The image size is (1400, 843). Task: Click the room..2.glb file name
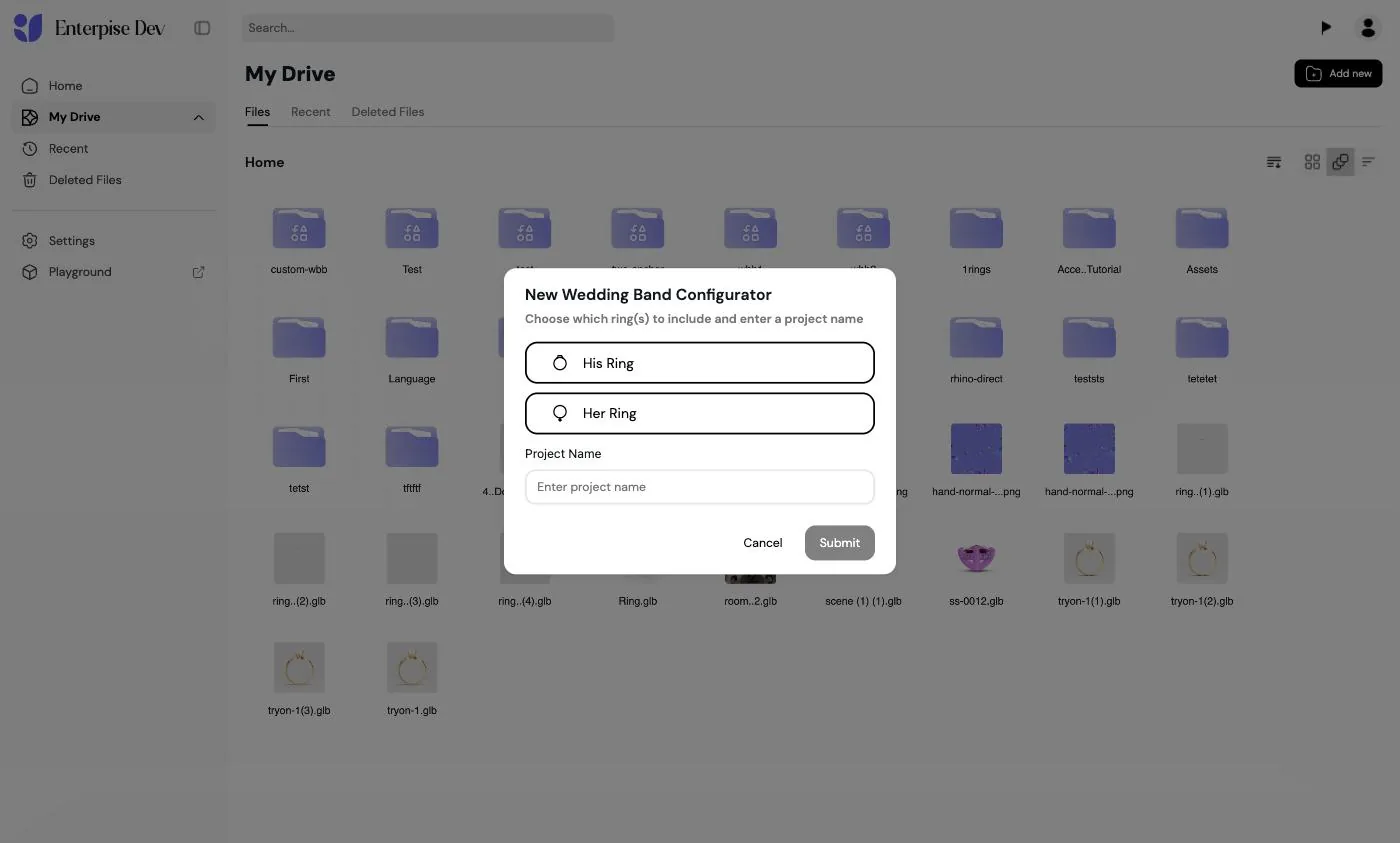coord(751,601)
